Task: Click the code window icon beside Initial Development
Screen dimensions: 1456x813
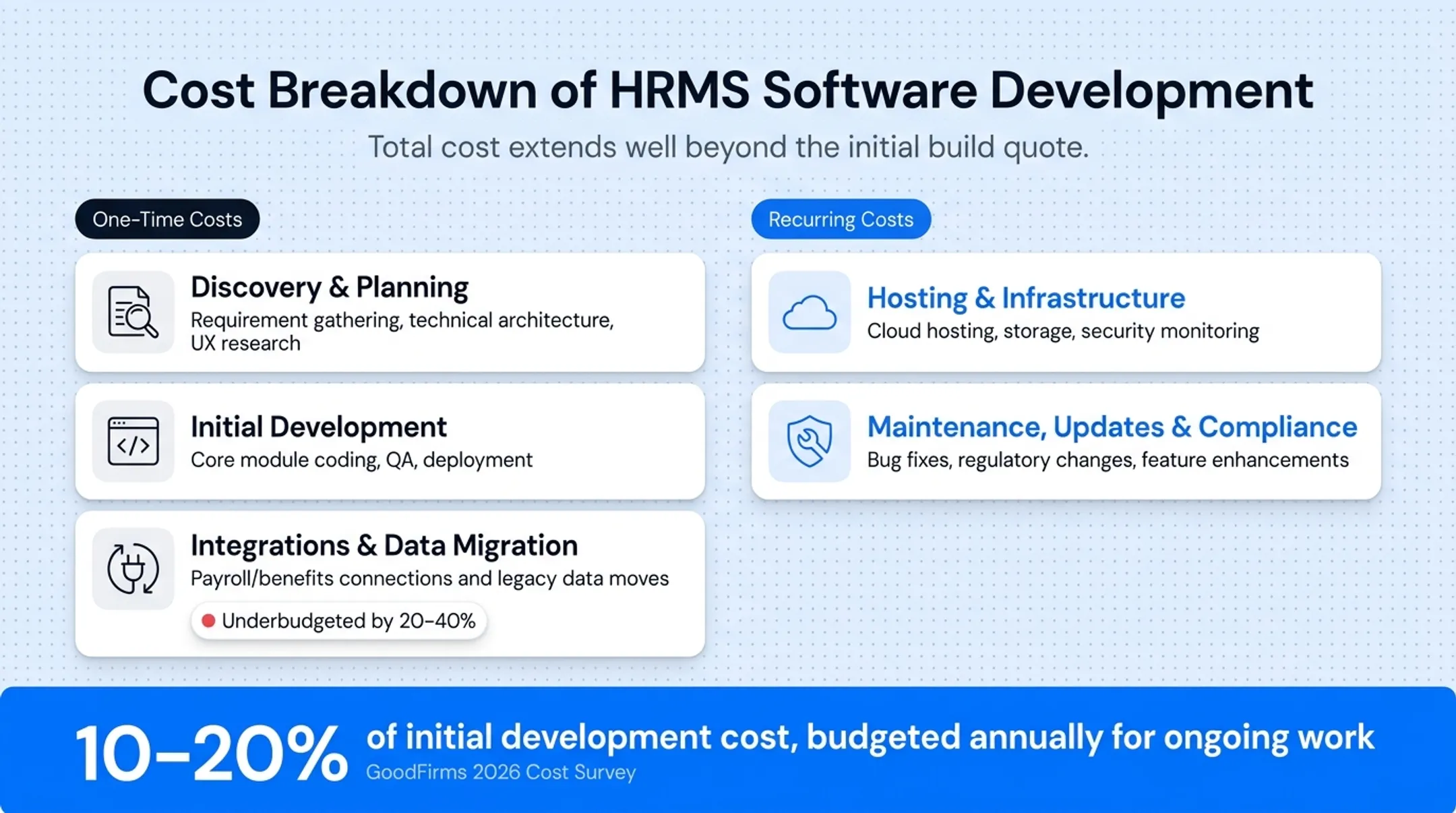Action: click(x=133, y=442)
